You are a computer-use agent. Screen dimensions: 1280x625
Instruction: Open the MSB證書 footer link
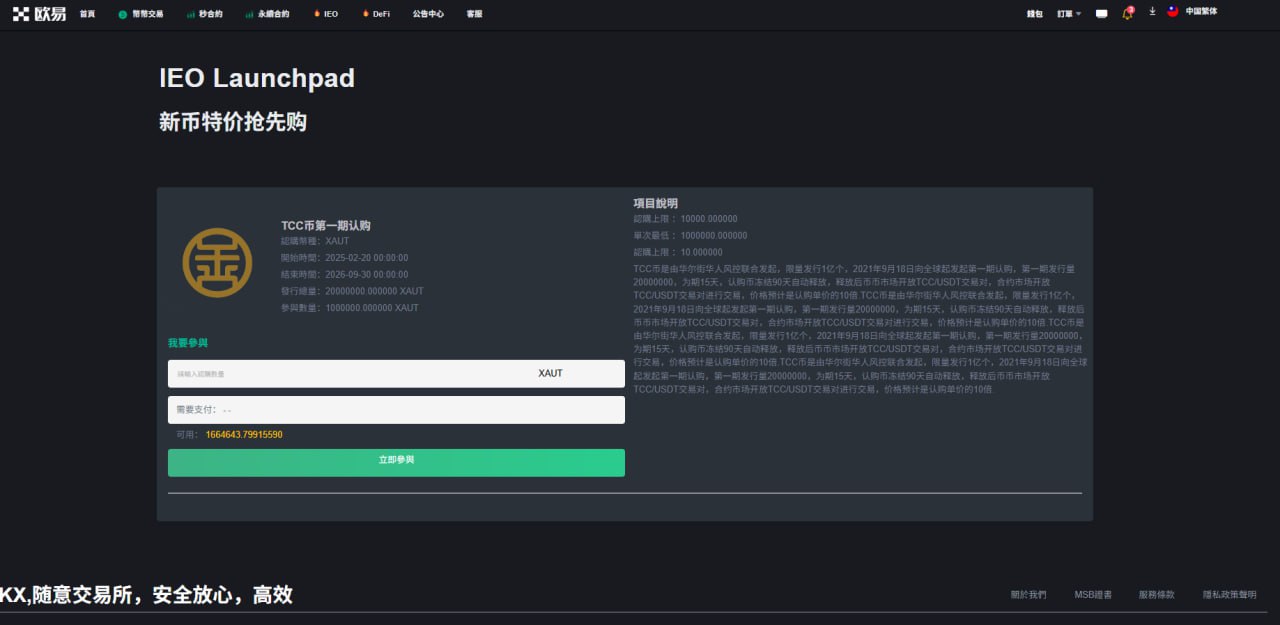click(1093, 595)
